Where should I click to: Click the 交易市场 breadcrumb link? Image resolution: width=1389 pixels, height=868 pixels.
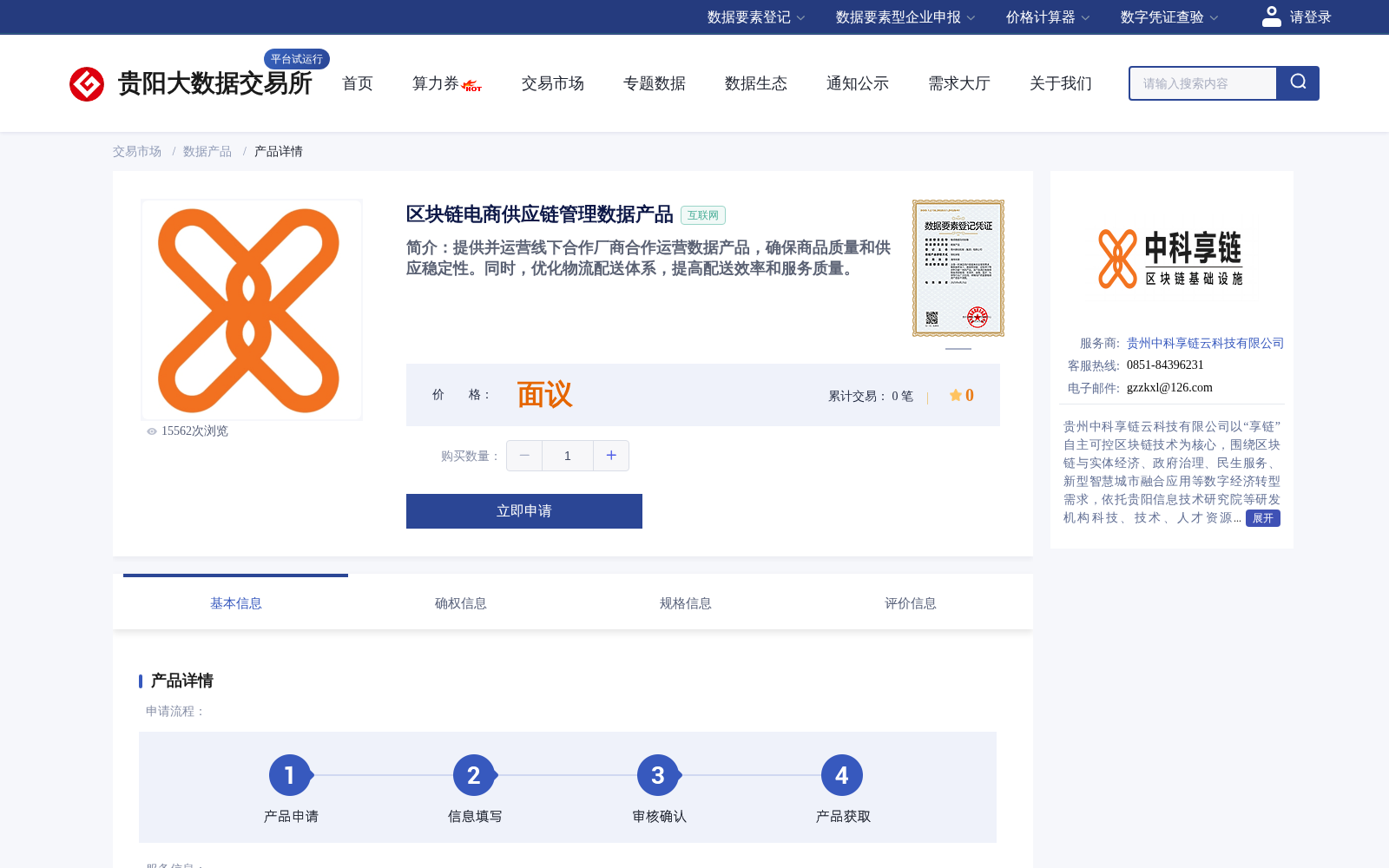click(x=137, y=151)
